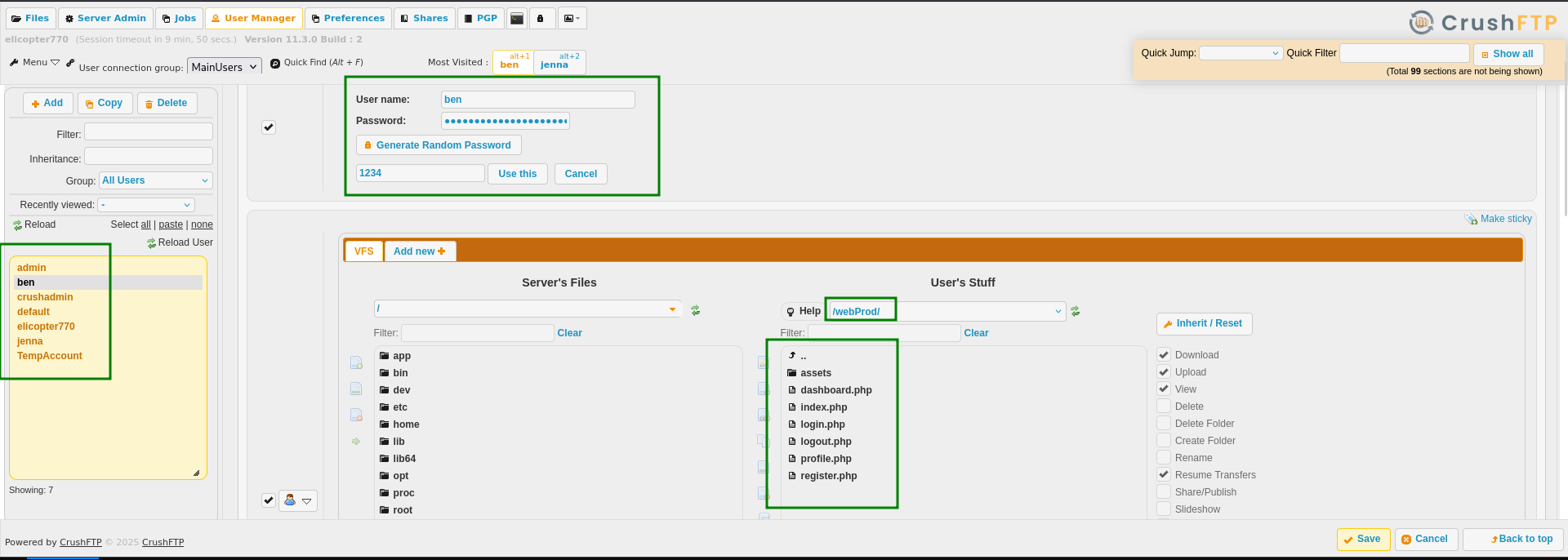Expand the Group All Users dropdown

click(155, 180)
